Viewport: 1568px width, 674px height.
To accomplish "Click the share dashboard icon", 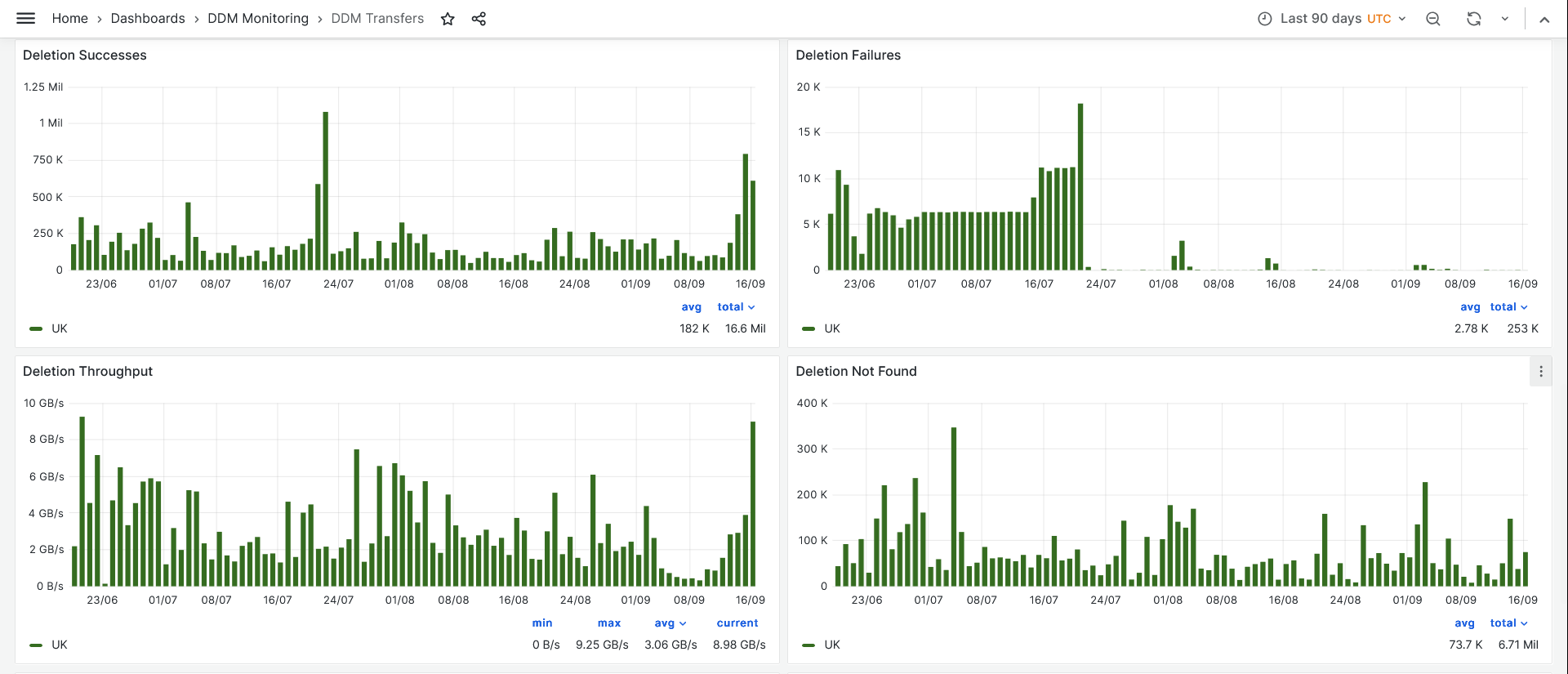I will tap(479, 19).
